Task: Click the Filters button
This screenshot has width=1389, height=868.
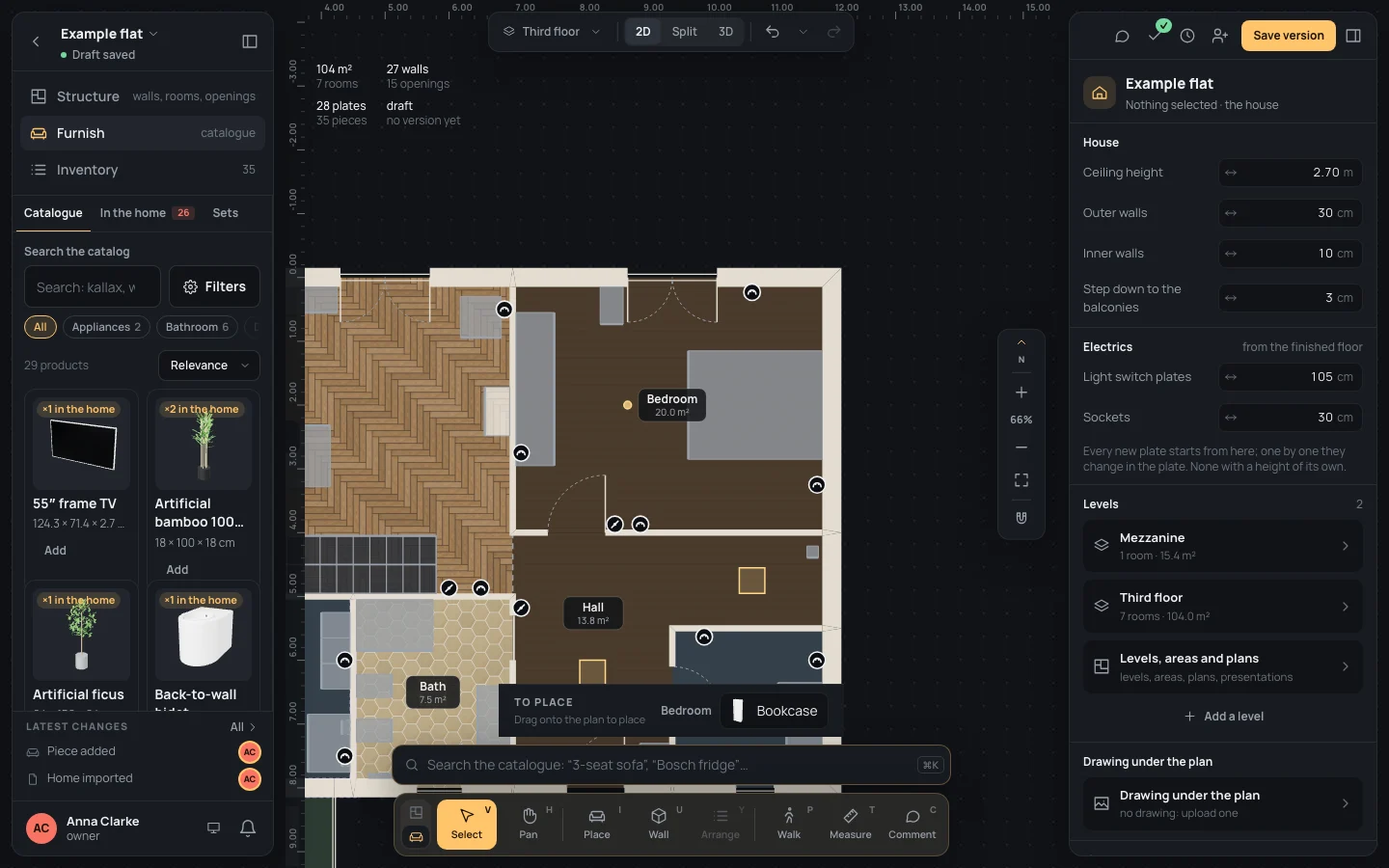Action: click(x=214, y=286)
